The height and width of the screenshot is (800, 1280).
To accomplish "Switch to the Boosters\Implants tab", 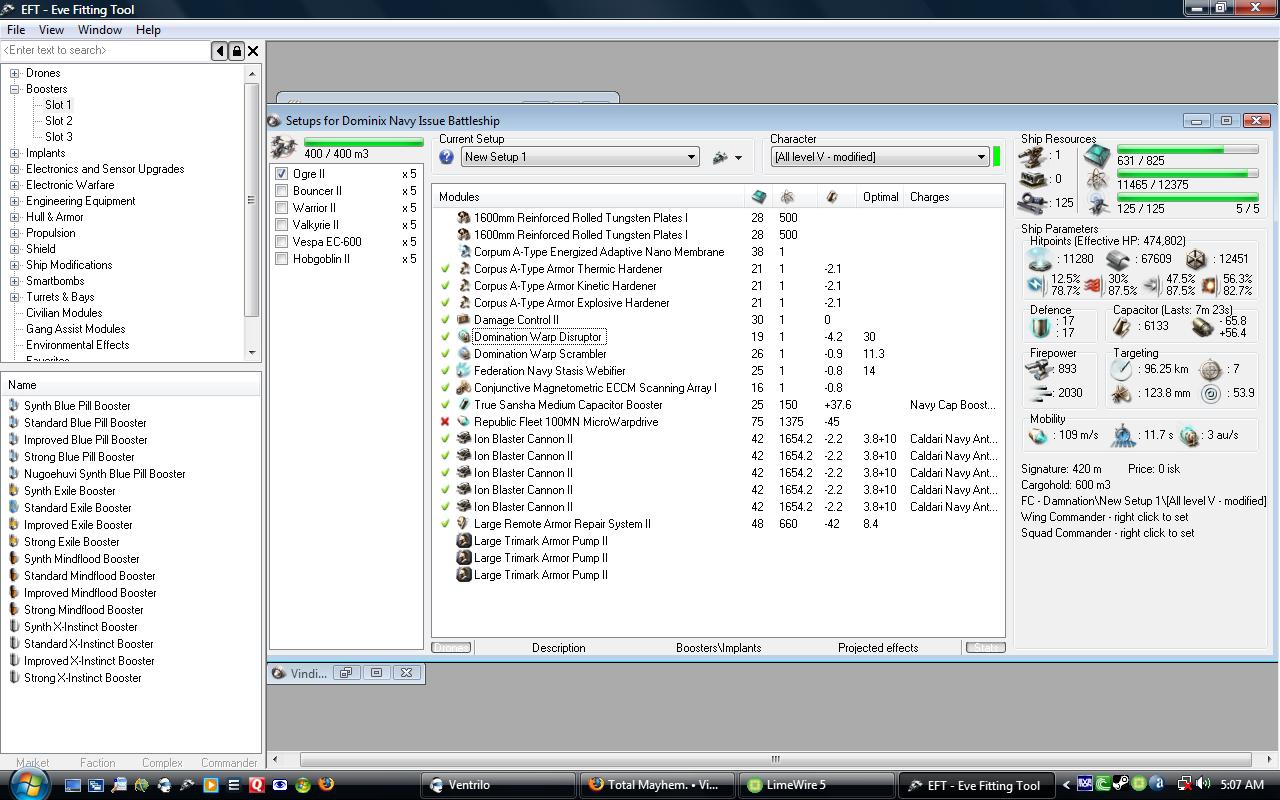I will tap(718, 648).
